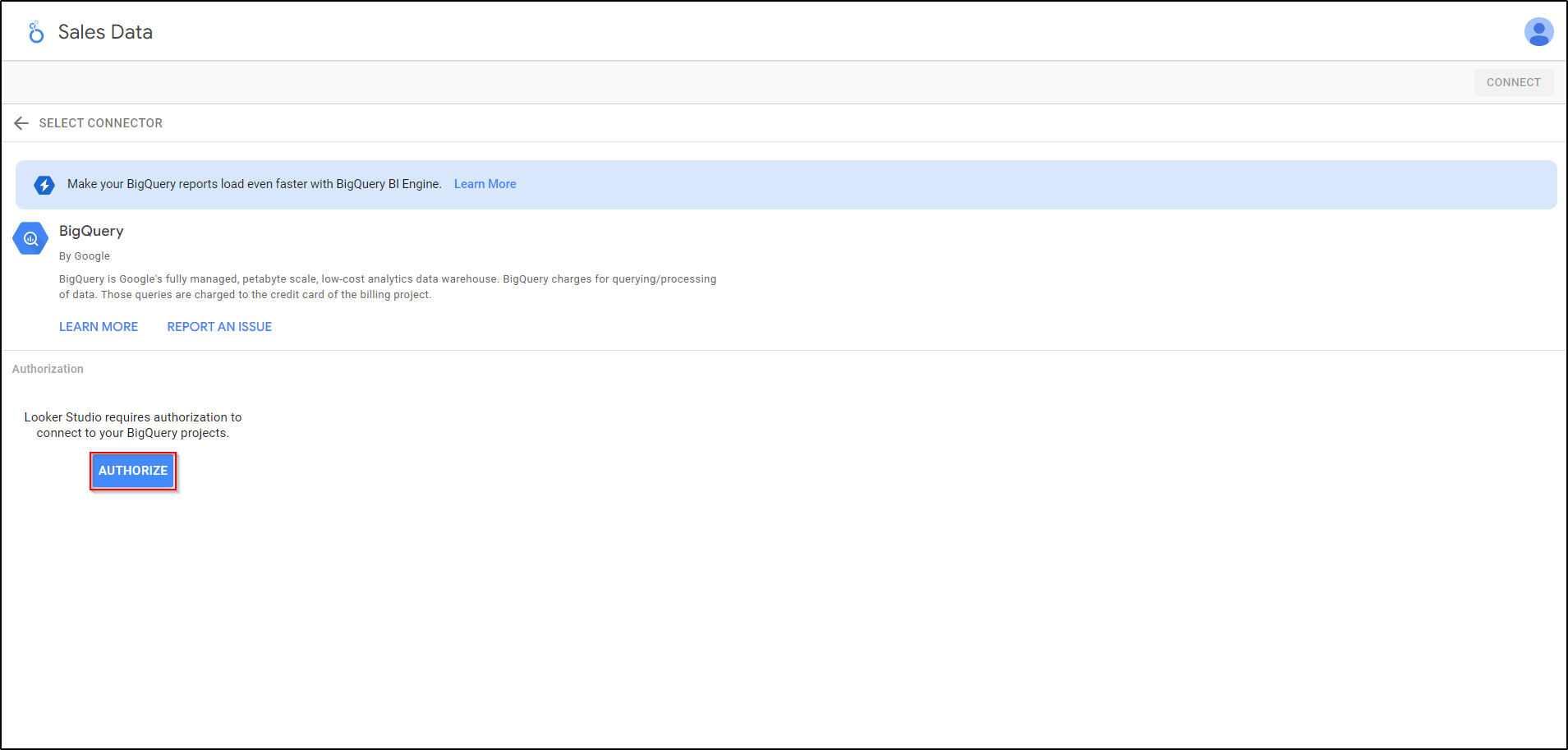Image resolution: width=1568 pixels, height=750 pixels.
Task: Click the BI Engine lightning bolt icon
Action: [x=44, y=185]
